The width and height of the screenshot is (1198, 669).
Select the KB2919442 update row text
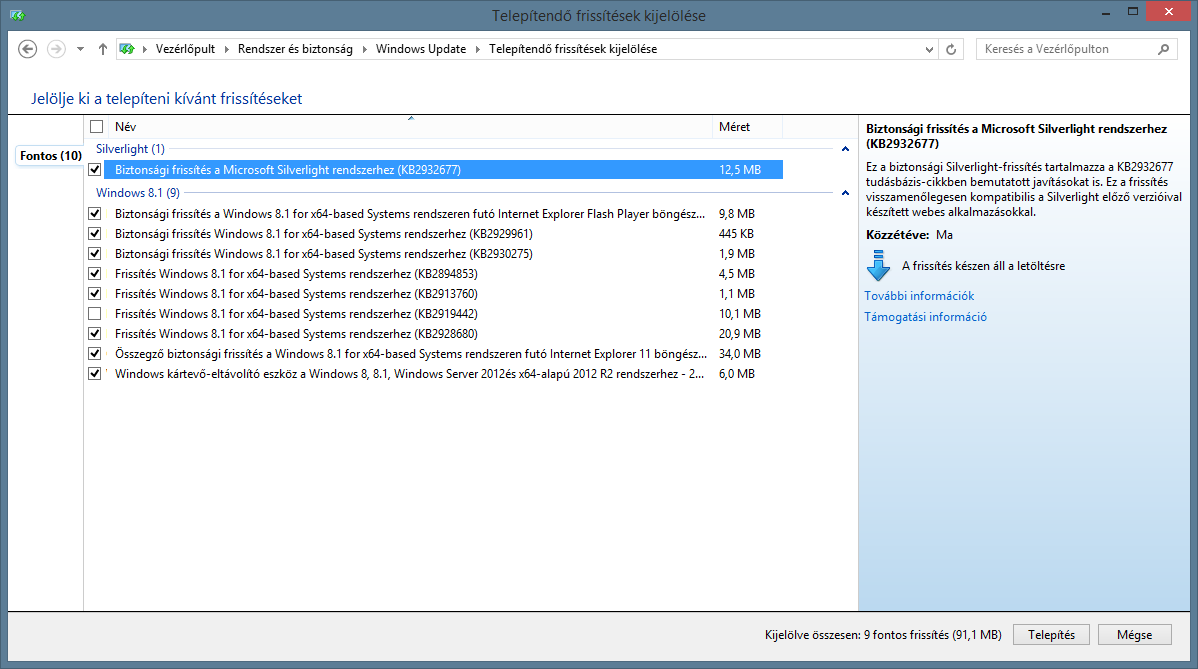click(296, 313)
